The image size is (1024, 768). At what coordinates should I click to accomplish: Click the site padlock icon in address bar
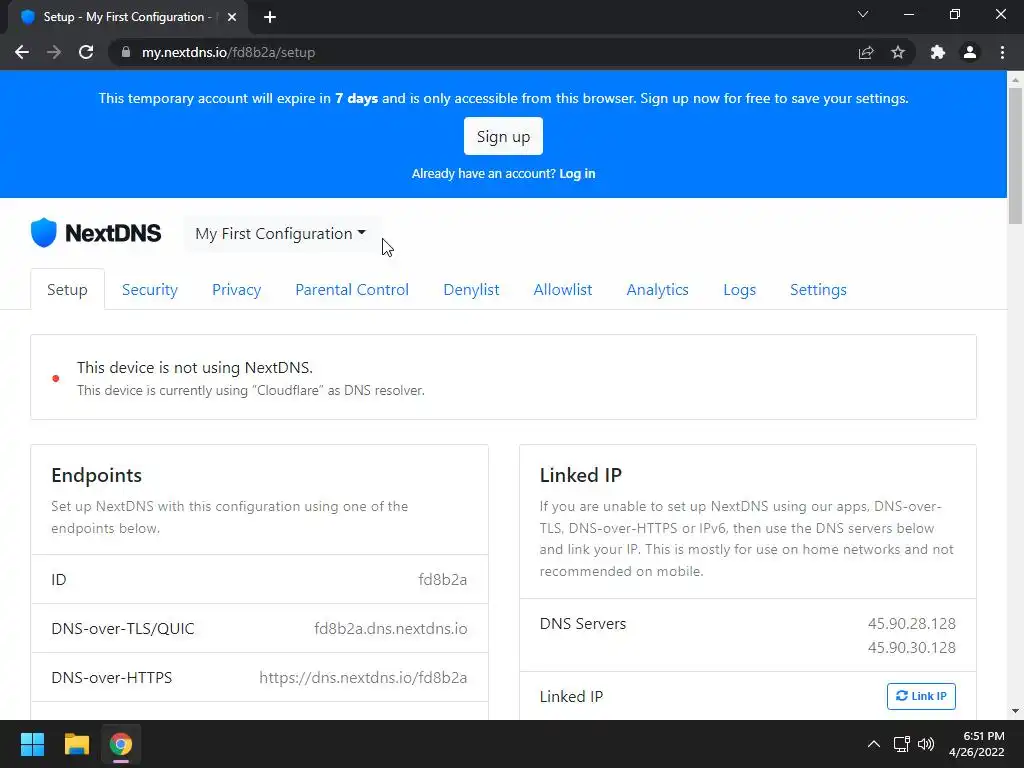click(x=126, y=52)
